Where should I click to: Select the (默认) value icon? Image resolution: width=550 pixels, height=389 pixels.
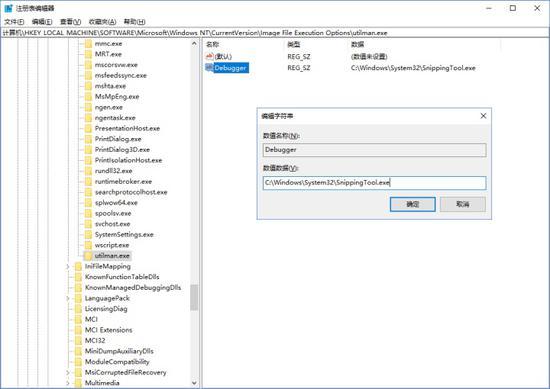[209, 56]
